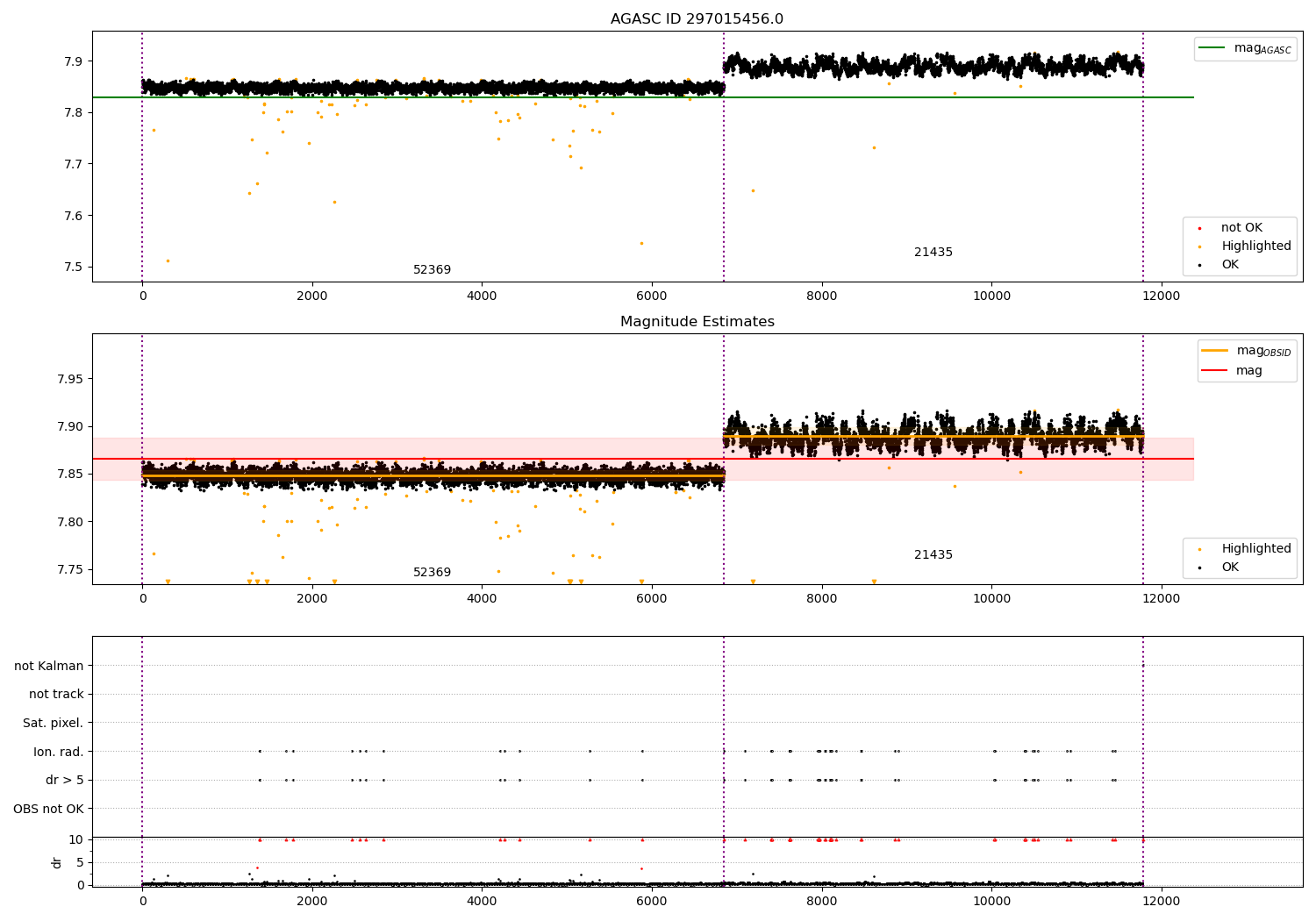The image size is (1316, 921).
Task: Click the 12000 x-tick in the bottom plot
Action: click(x=1162, y=901)
